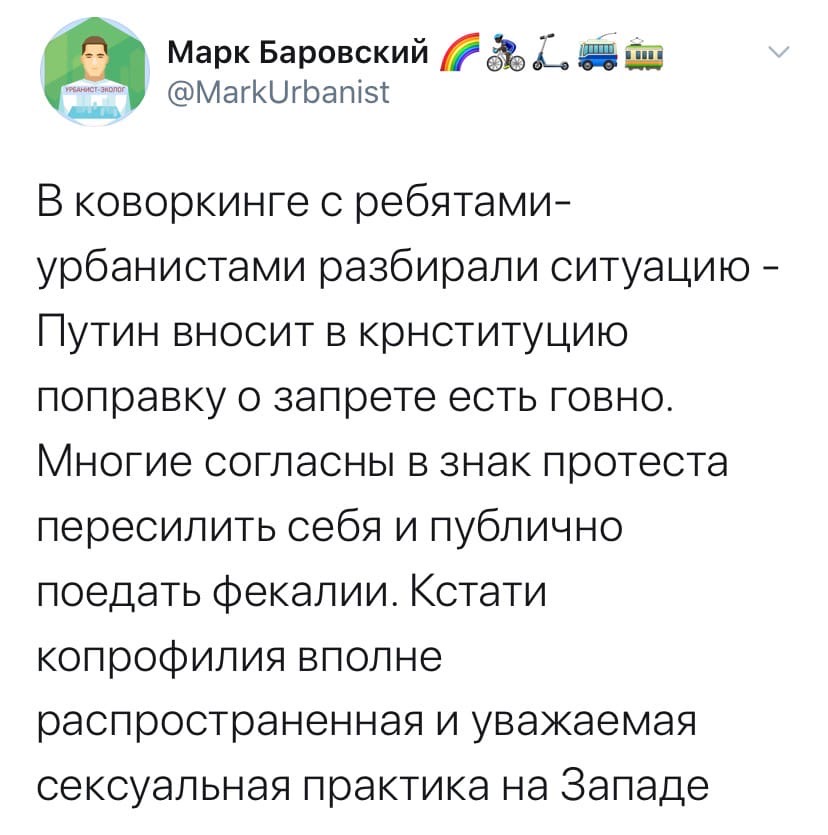Click the blue trolleybus emoji
Screen dimensions: 828x835
point(597,52)
